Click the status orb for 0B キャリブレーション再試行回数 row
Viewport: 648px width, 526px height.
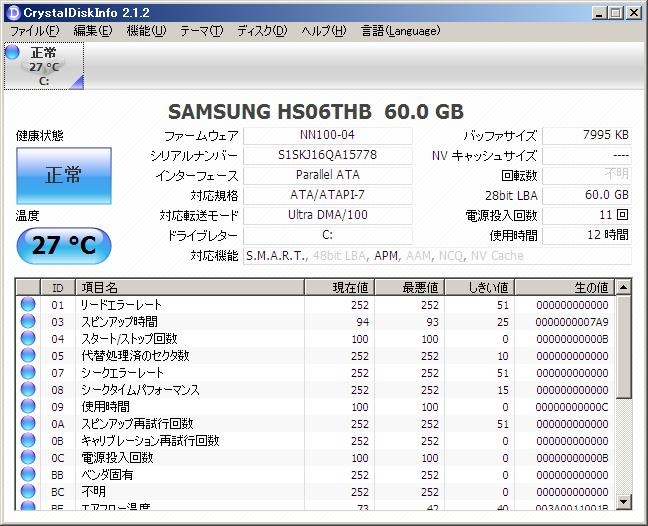[28, 440]
